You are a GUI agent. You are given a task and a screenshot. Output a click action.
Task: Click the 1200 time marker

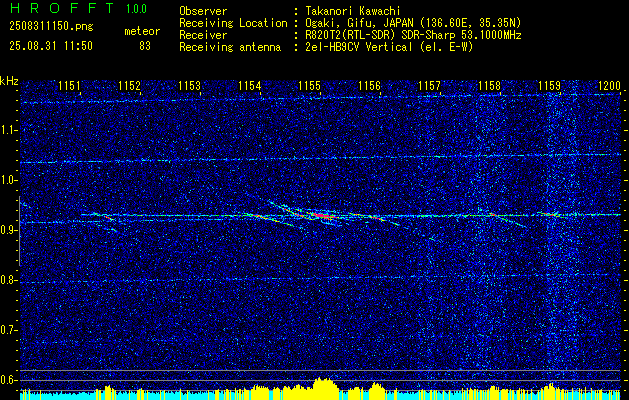609,86
